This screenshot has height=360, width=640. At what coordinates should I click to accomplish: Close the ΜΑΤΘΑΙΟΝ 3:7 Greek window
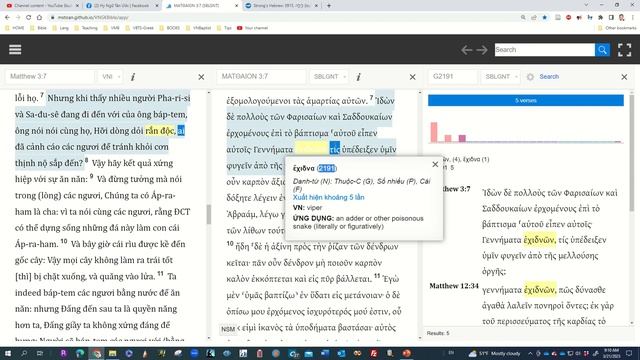[x=413, y=77]
